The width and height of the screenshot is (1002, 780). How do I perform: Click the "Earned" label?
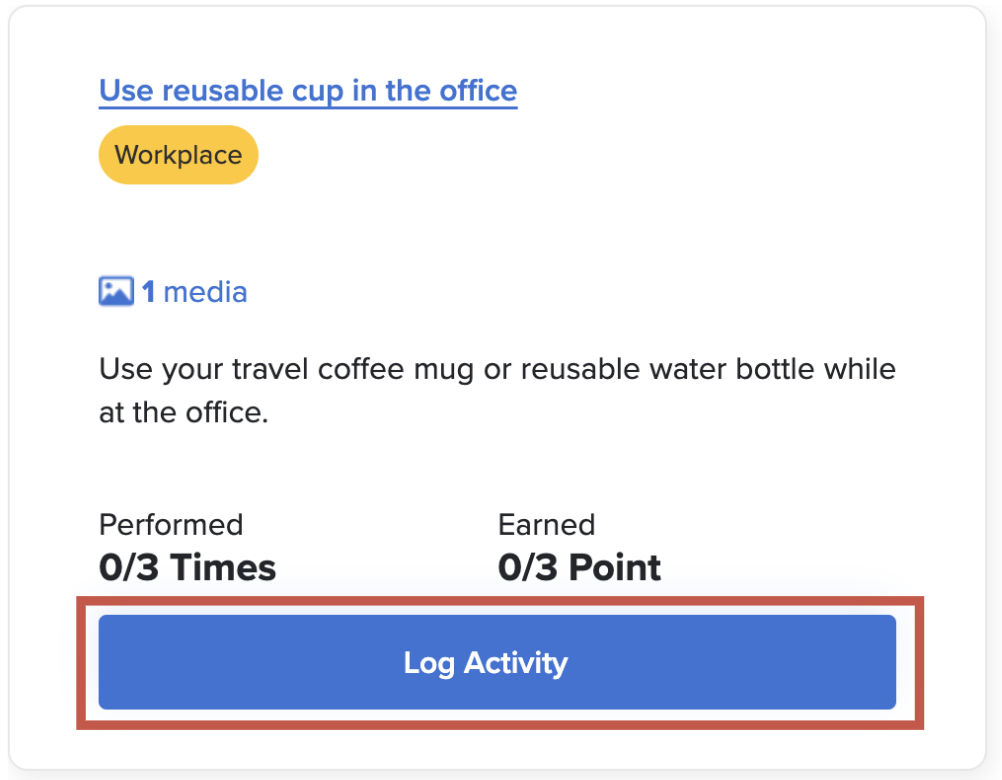(x=546, y=525)
